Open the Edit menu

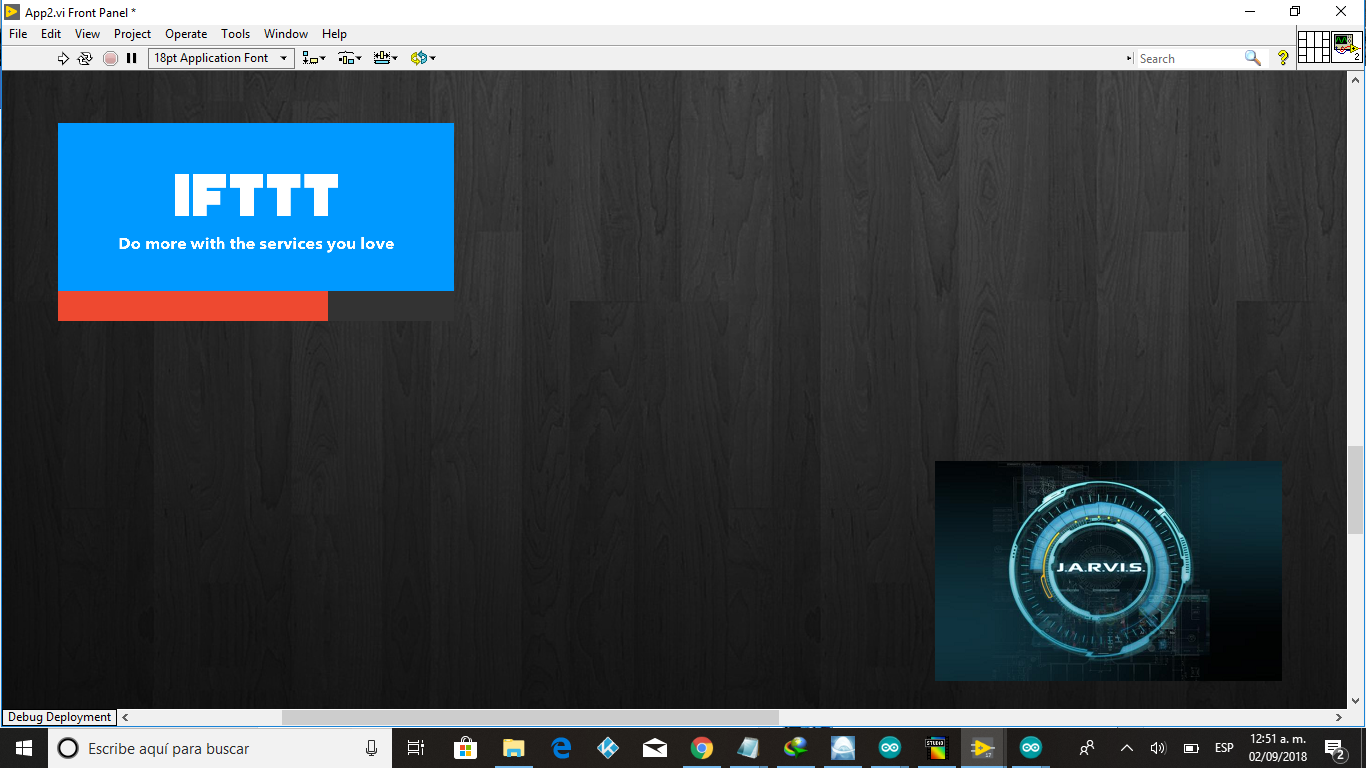tap(51, 34)
